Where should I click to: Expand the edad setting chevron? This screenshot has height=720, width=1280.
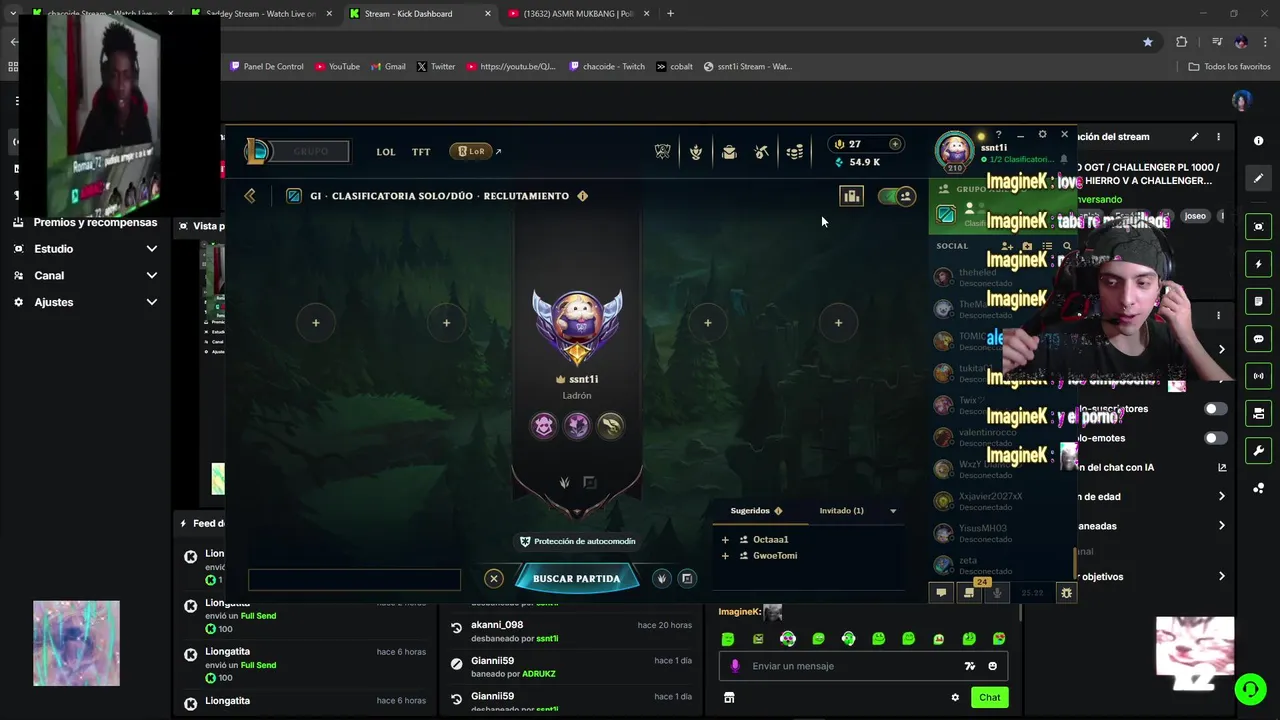[x=1221, y=496]
